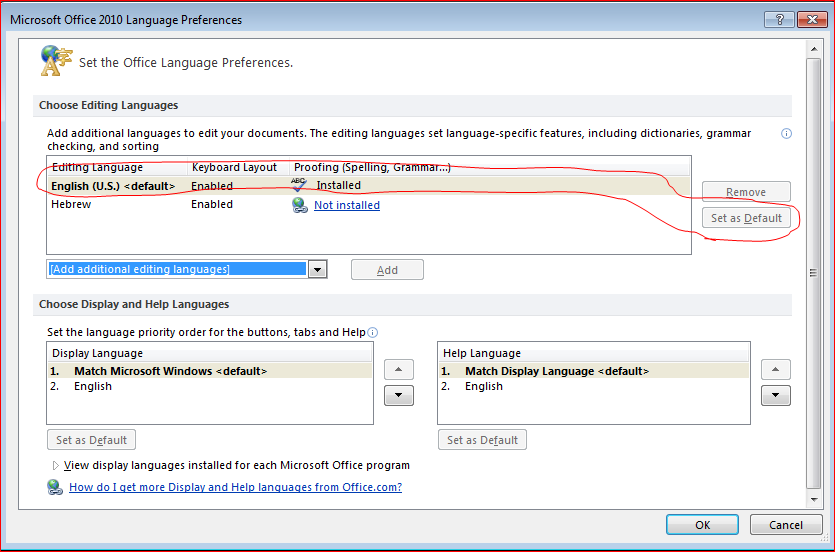Close the Language Preferences dialog
The image size is (835, 552).
coord(812,20)
